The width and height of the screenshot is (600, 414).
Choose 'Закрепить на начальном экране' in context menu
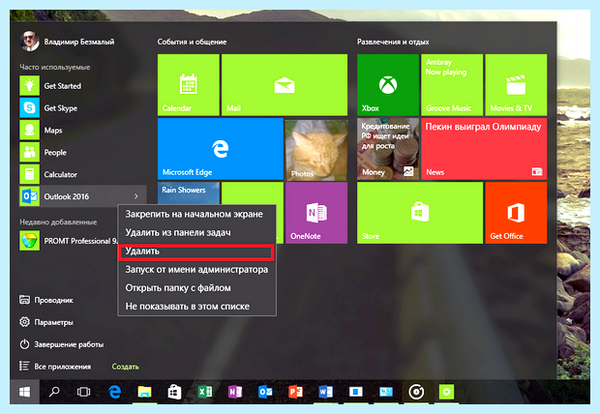pos(197,214)
